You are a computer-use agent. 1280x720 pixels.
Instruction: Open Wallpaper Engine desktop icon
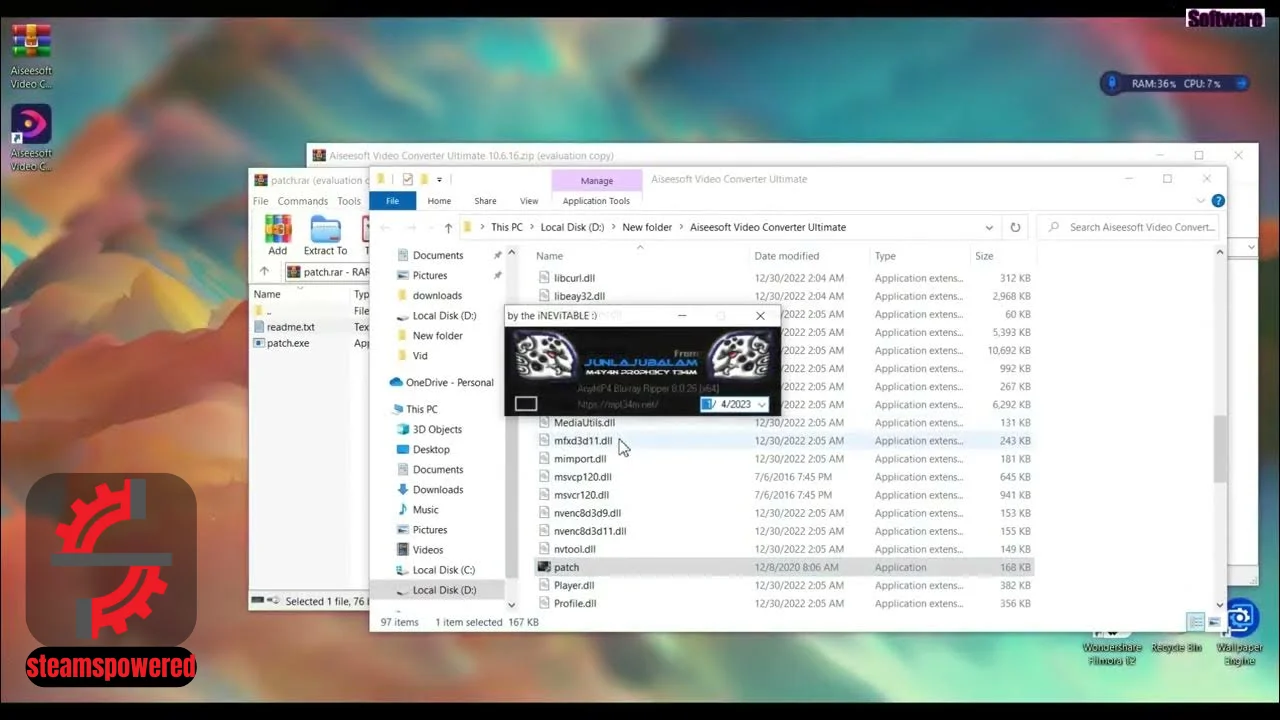1240,632
